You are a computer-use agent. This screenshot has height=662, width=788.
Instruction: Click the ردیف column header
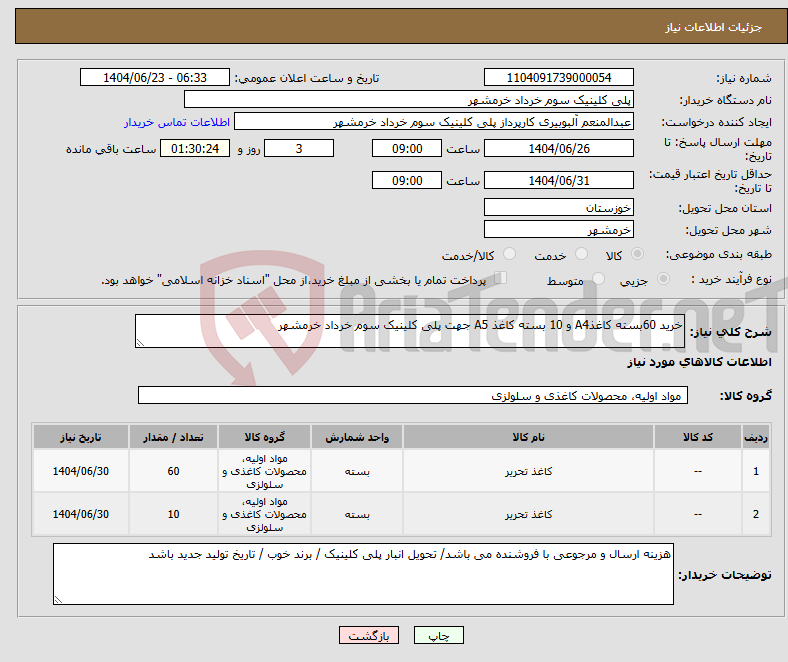click(x=756, y=437)
